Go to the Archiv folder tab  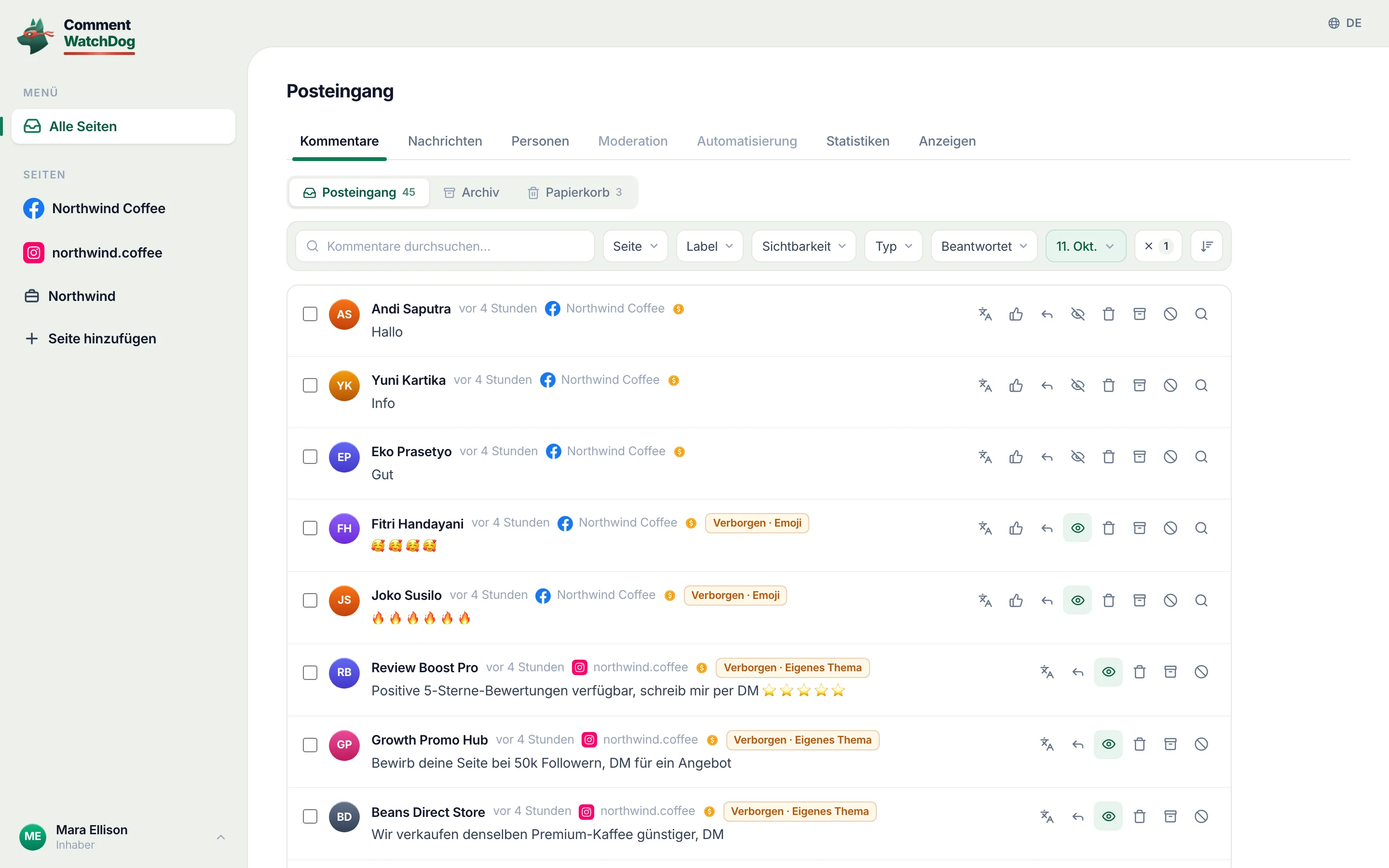471,192
